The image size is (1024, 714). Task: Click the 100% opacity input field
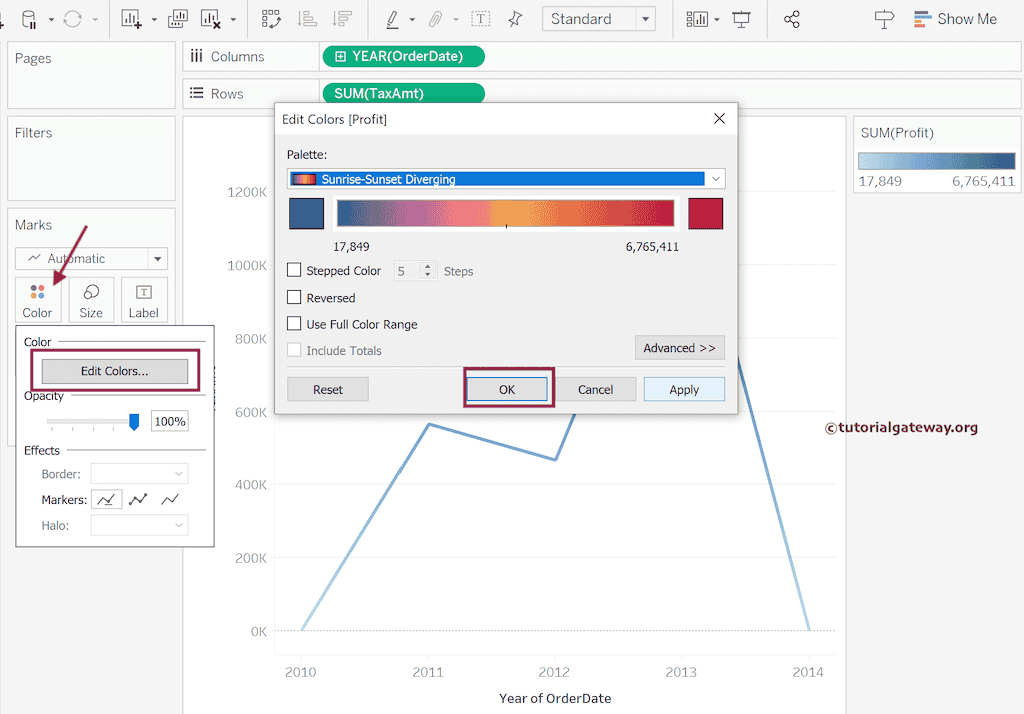170,421
